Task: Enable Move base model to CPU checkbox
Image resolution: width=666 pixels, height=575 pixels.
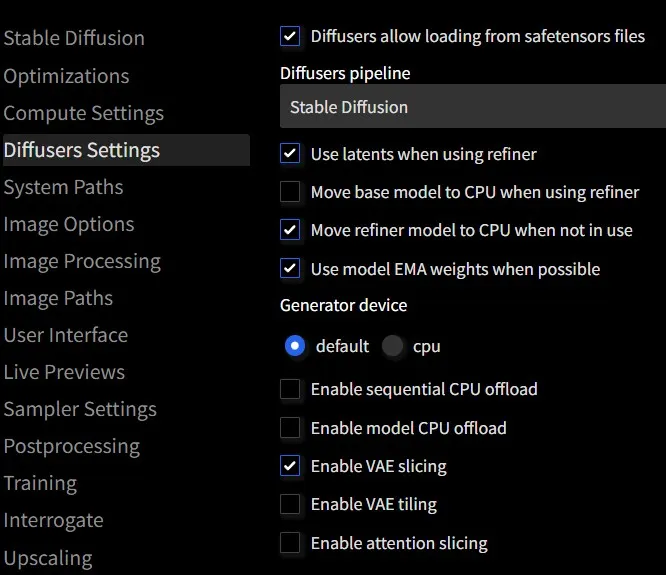Action: point(290,192)
